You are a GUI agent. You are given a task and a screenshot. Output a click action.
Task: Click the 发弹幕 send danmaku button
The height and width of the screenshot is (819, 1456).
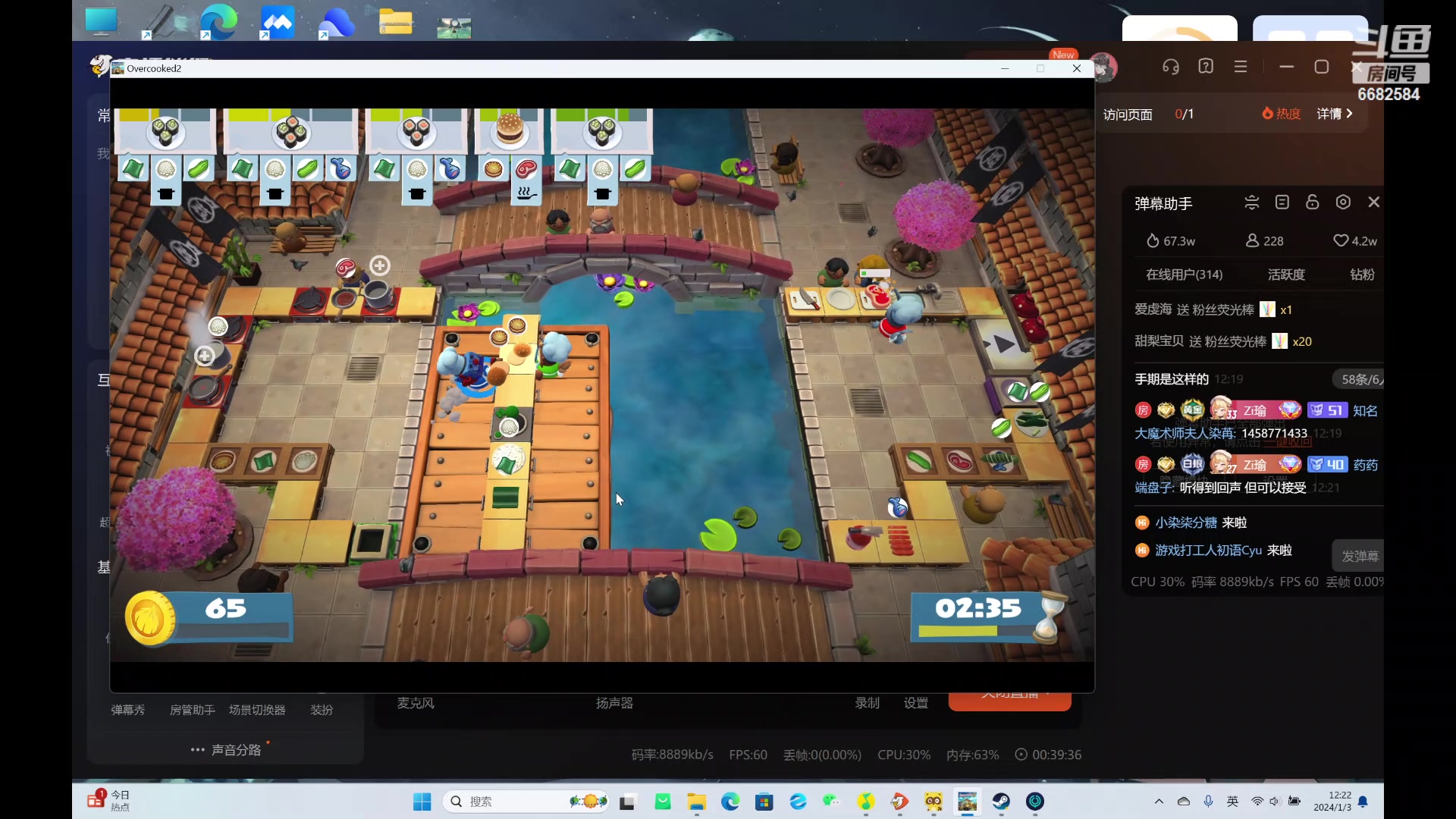(x=1358, y=556)
